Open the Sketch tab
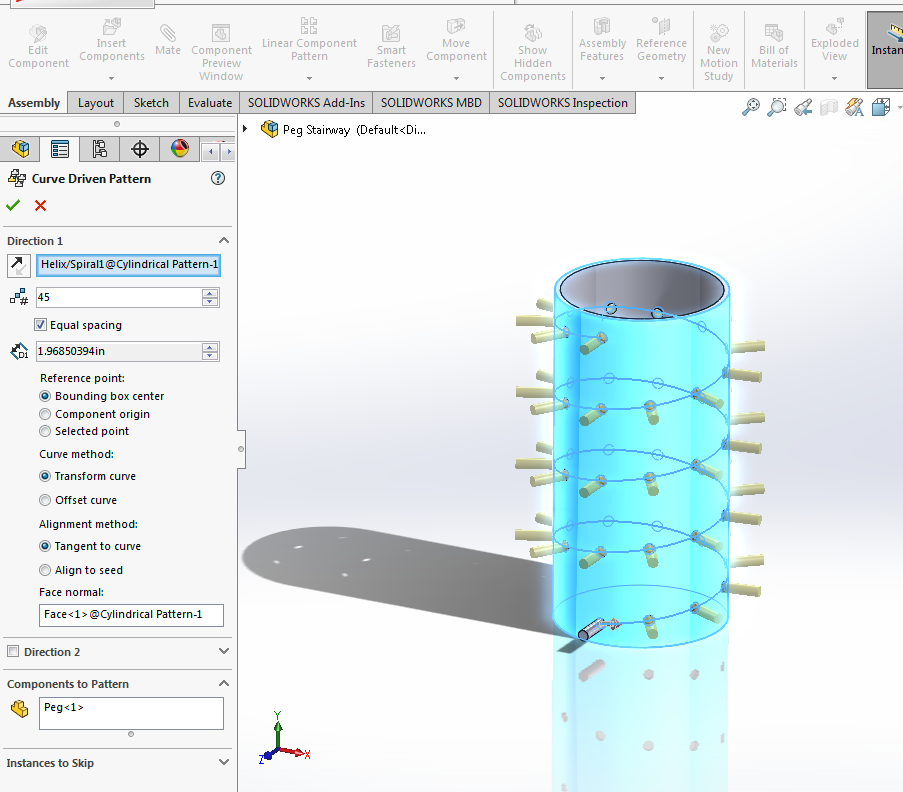 [x=151, y=103]
